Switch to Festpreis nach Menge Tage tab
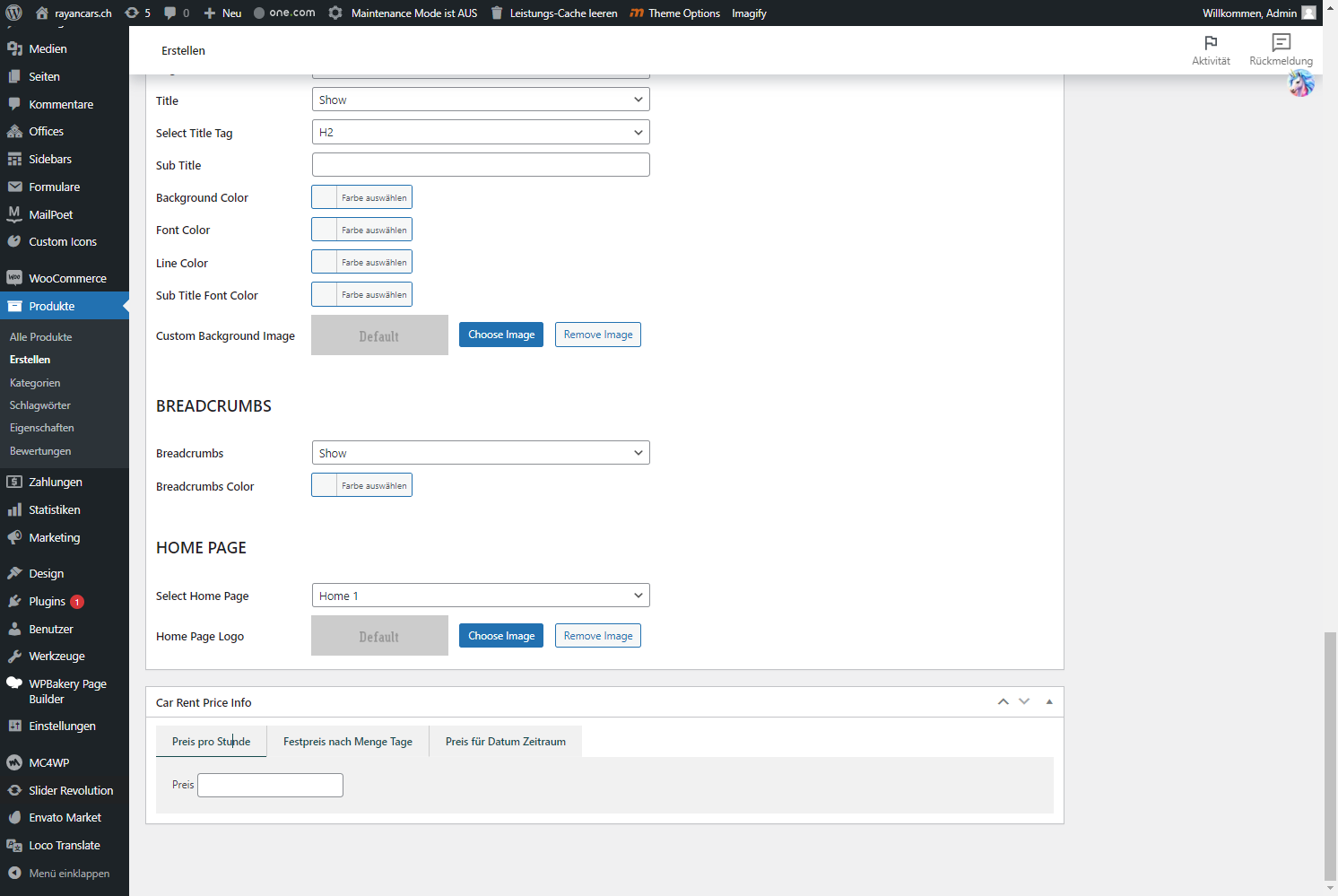The height and width of the screenshot is (896, 1338). pos(348,741)
